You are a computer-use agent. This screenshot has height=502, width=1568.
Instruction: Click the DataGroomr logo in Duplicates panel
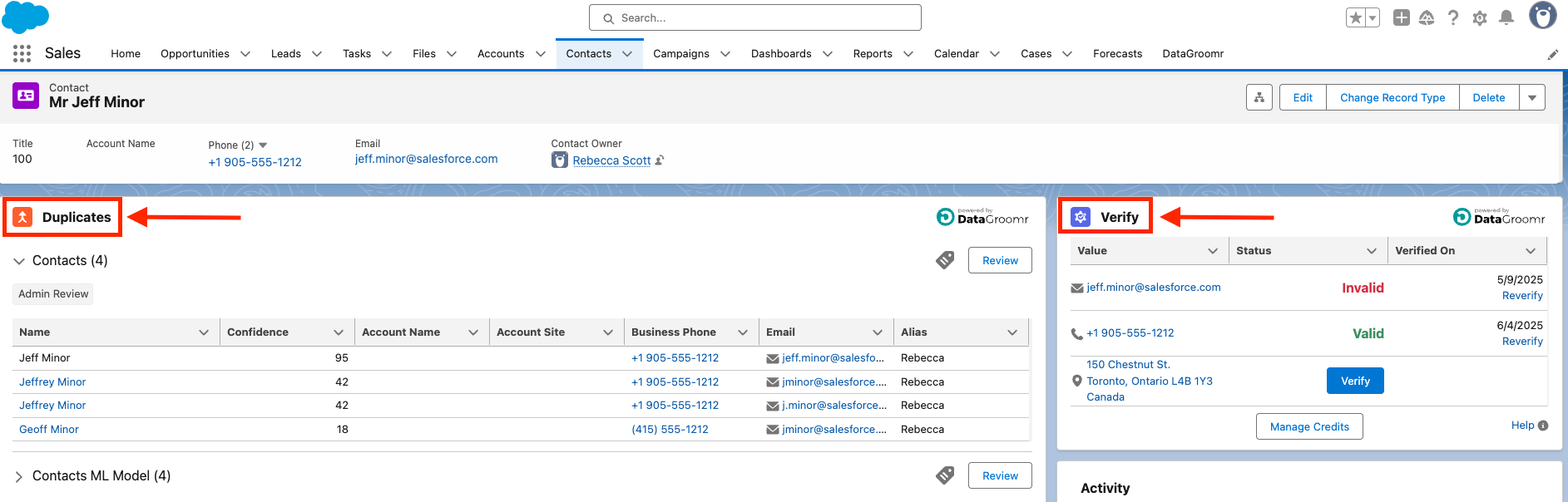982,217
